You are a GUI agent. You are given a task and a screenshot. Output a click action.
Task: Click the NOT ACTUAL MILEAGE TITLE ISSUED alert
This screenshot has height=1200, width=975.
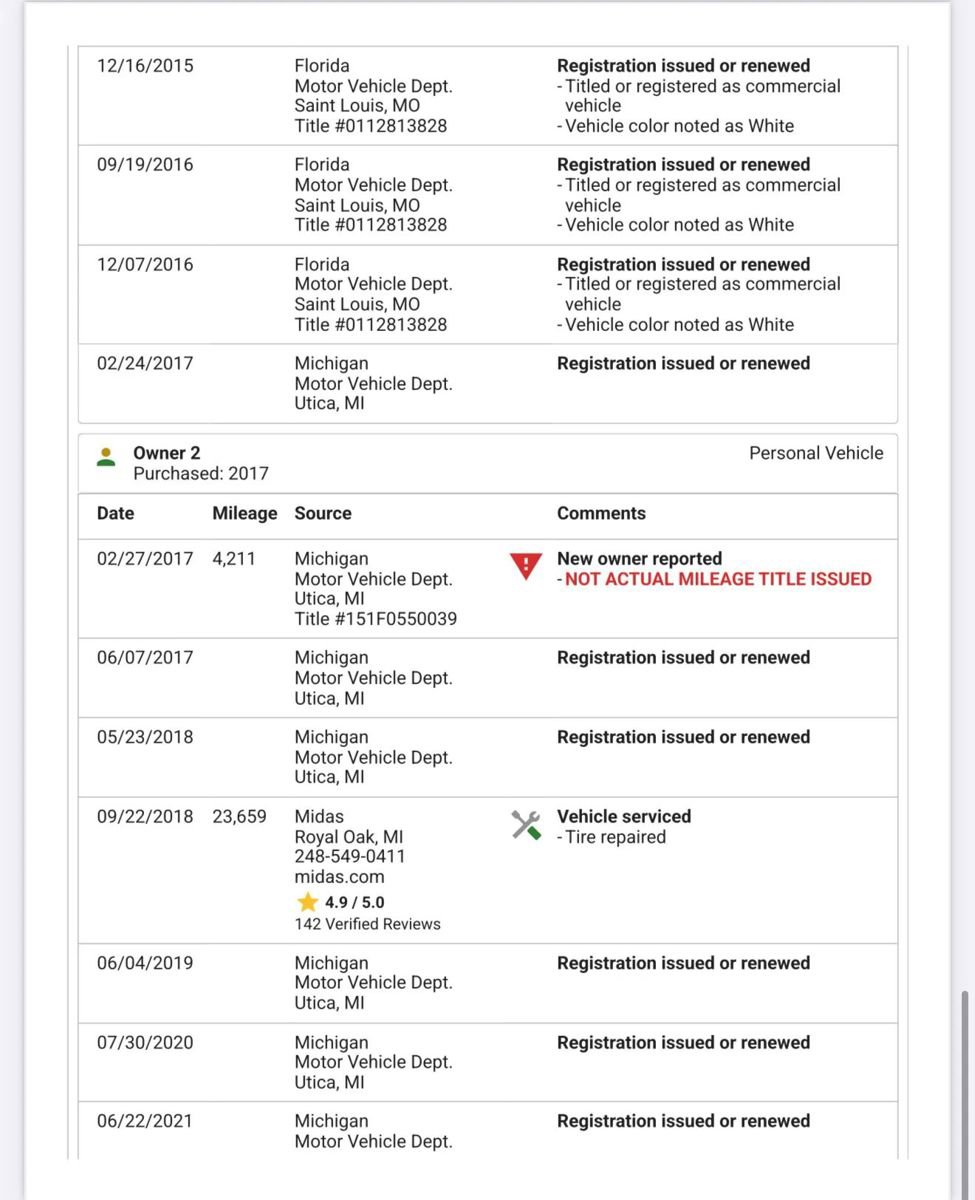pyautogui.click(x=717, y=579)
